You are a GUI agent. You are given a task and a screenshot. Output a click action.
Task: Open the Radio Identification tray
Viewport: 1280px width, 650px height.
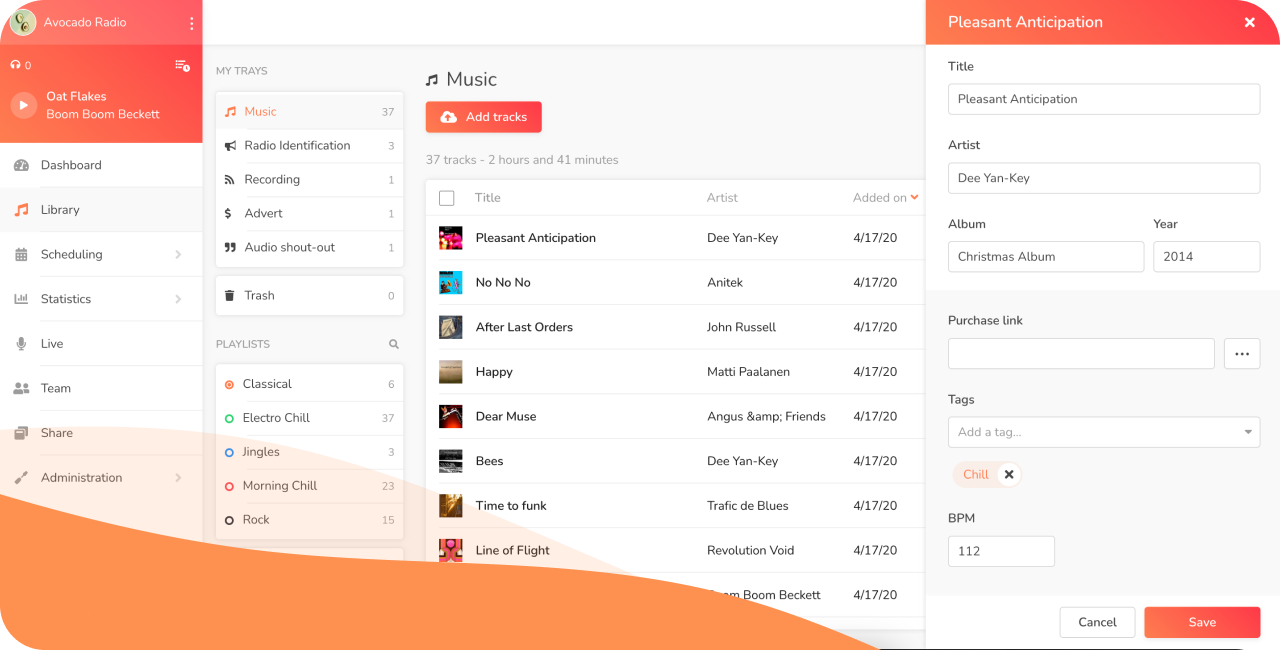point(297,145)
